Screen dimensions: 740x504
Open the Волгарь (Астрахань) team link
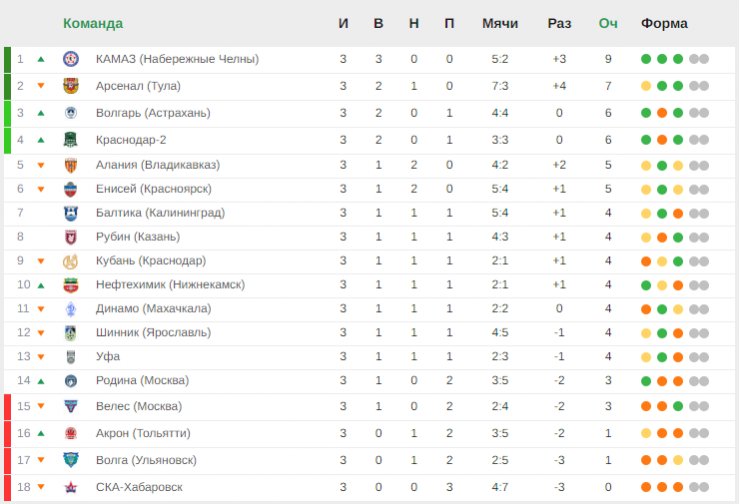(153, 113)
